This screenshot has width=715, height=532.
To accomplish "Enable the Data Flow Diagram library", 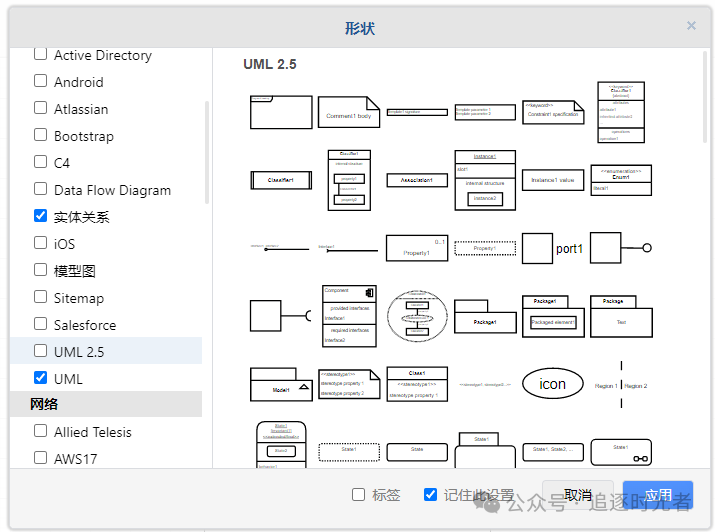I will 41,189.
